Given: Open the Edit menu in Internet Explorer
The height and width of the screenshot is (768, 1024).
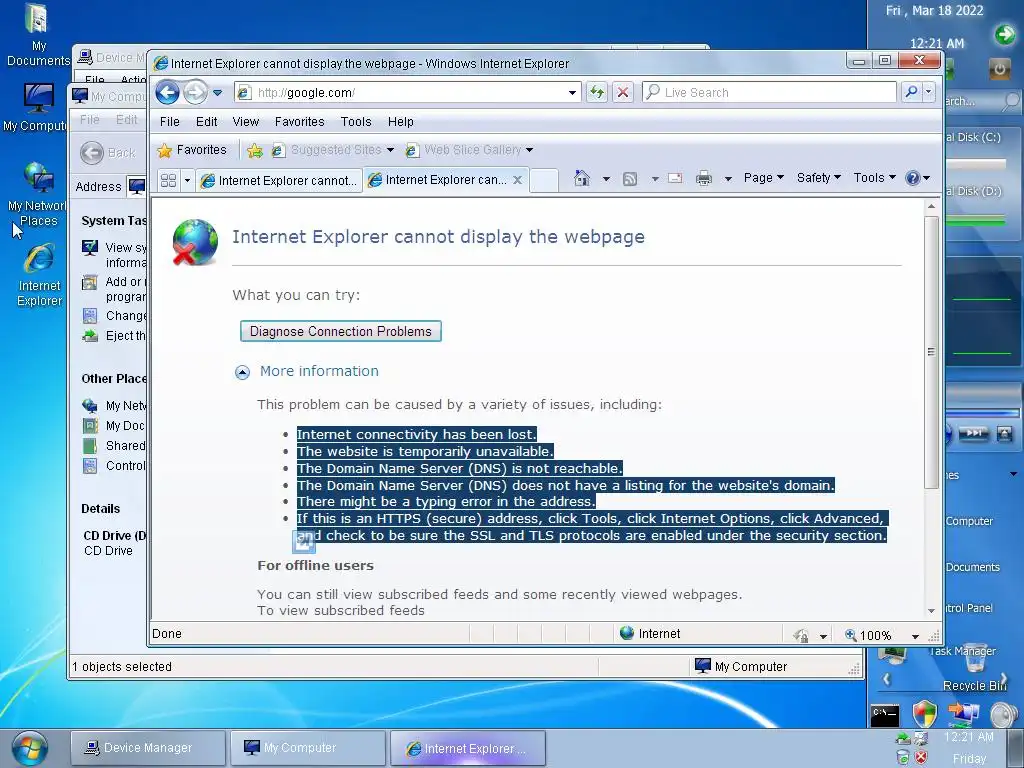Looking at the screenshot, I should click(x=206, y=121).
